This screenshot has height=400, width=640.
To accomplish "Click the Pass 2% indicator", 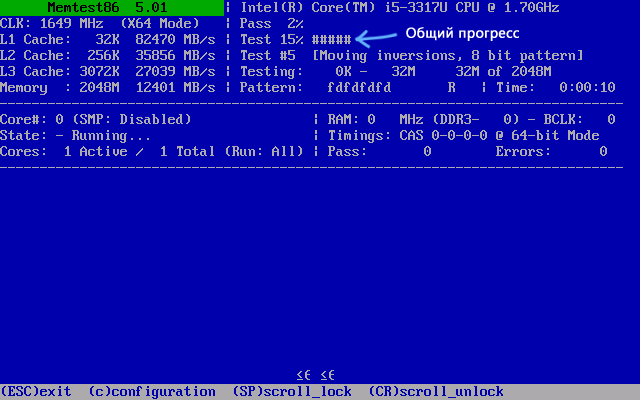I will coord(271,24).
